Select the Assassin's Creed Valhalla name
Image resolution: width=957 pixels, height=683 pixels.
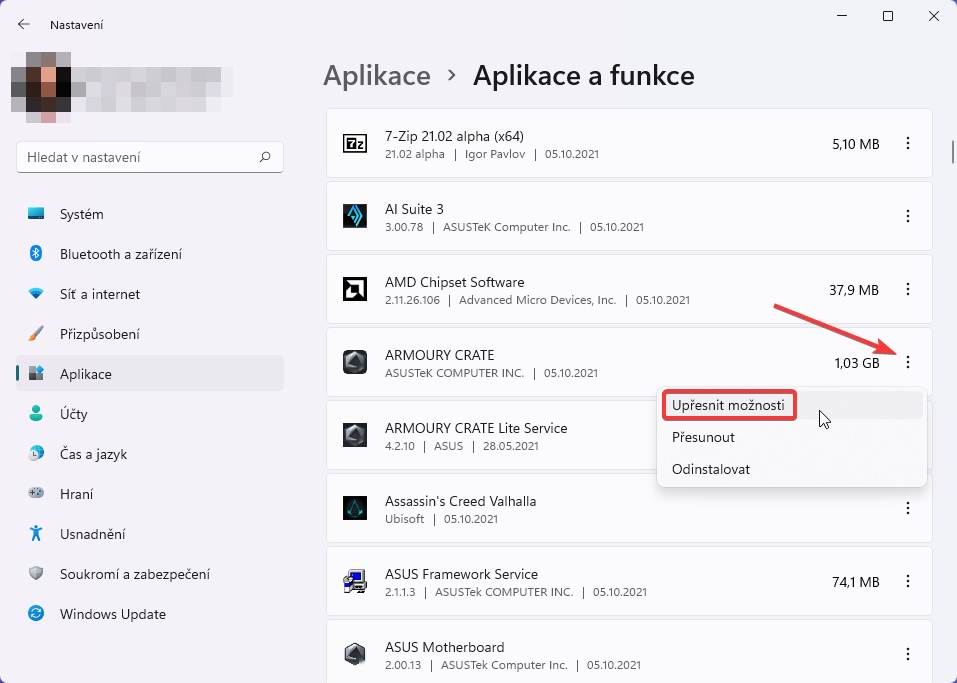460,501
